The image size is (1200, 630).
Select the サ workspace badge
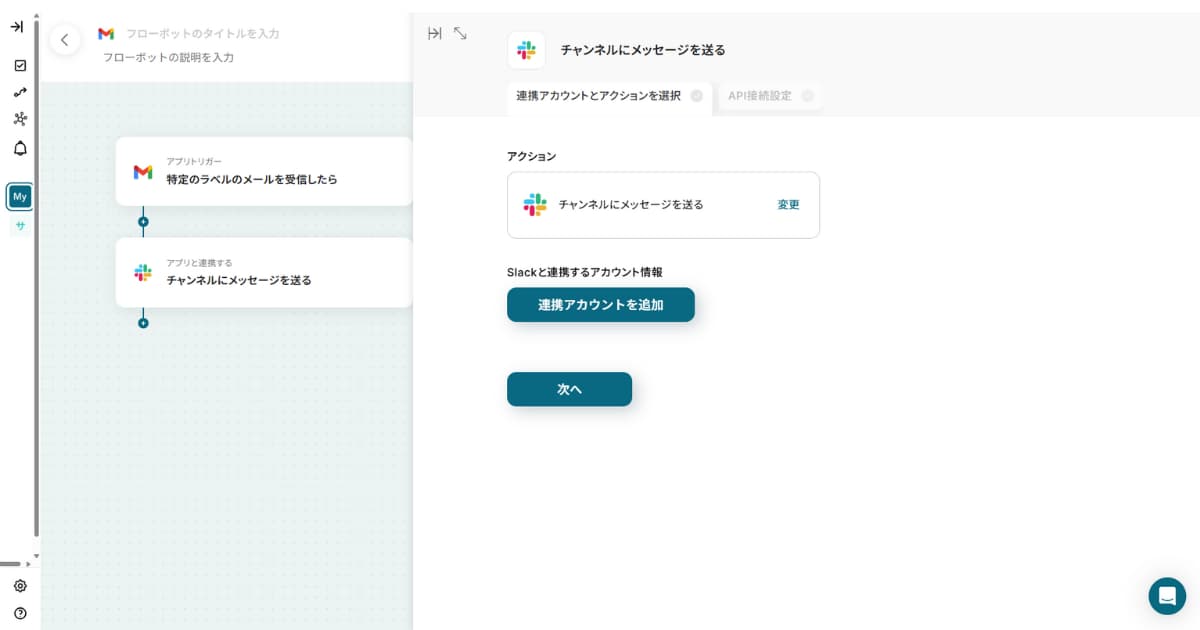coord(20,226)
